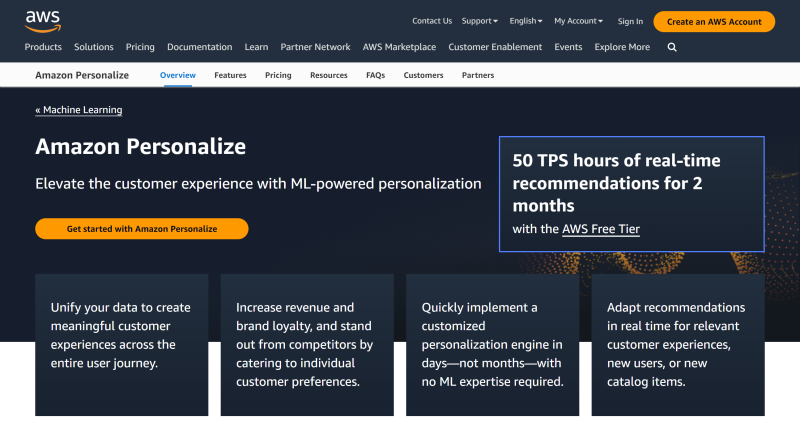
Task: Click the 'Amazon Personalize' page heading
Action: pyautogui.click(x=140, y=146)
